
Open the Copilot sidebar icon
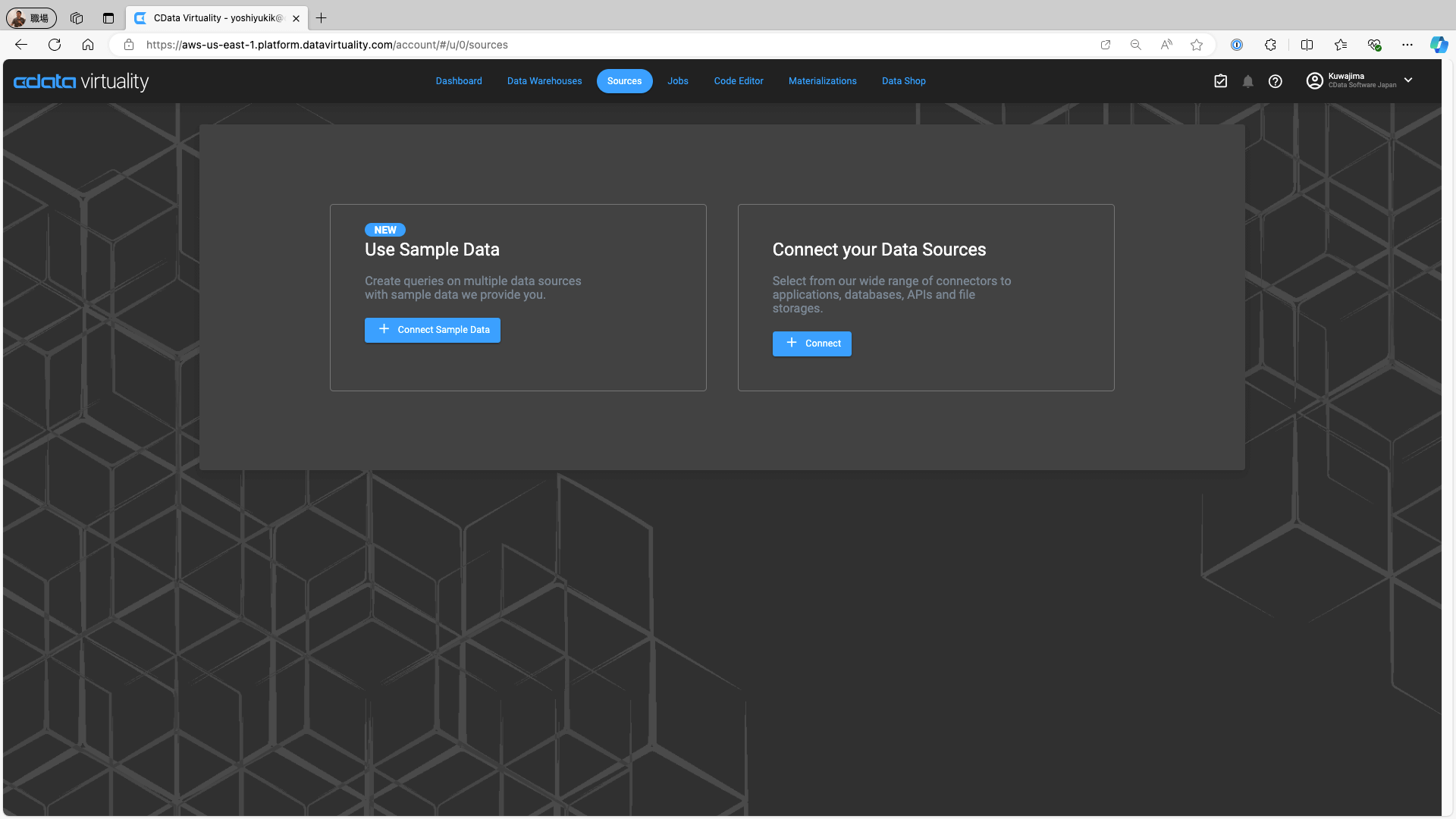[1438, 45]
